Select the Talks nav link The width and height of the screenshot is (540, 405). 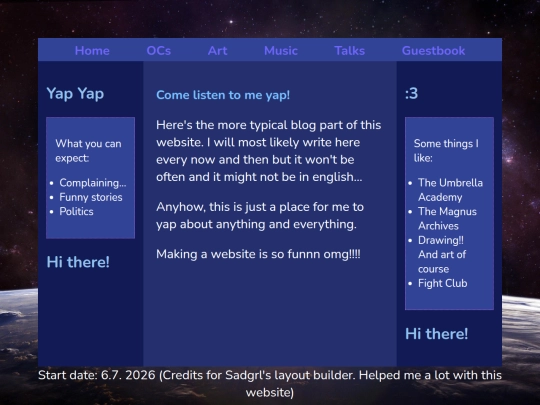click(x=350, y=51)
